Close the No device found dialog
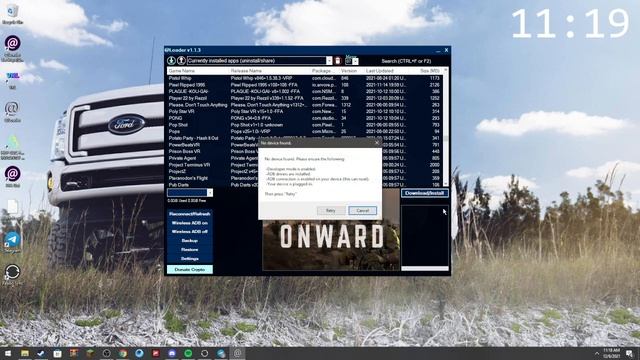This screenshot has width=640, height=360. pyautogui.click(x=376, y=143)
